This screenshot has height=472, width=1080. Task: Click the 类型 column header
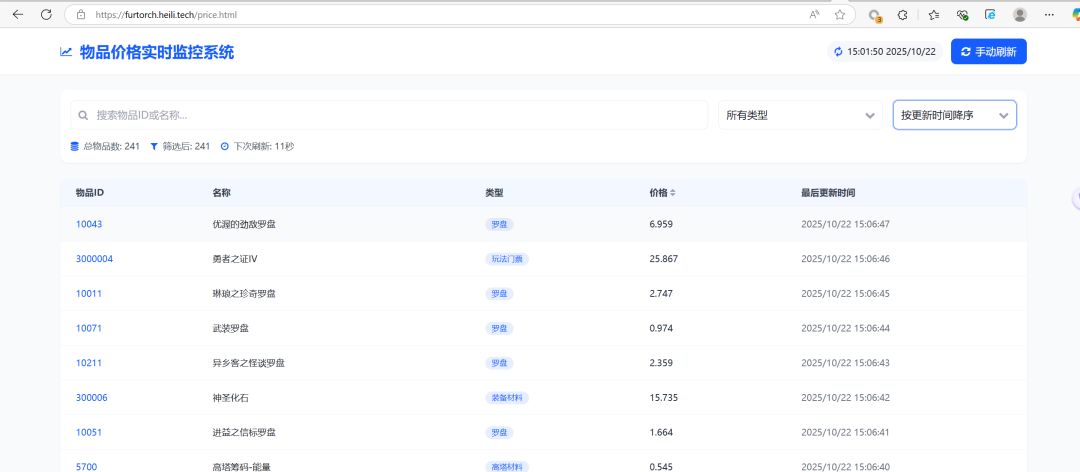495,193
